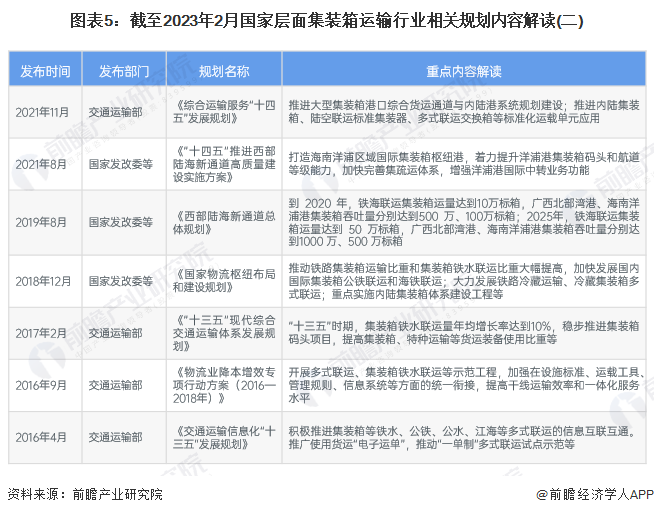Image resolution: width=654 pixels, height=515 pixels.
Task: Click the 2021年11月 date cell
Action: [x=42, y=112]
